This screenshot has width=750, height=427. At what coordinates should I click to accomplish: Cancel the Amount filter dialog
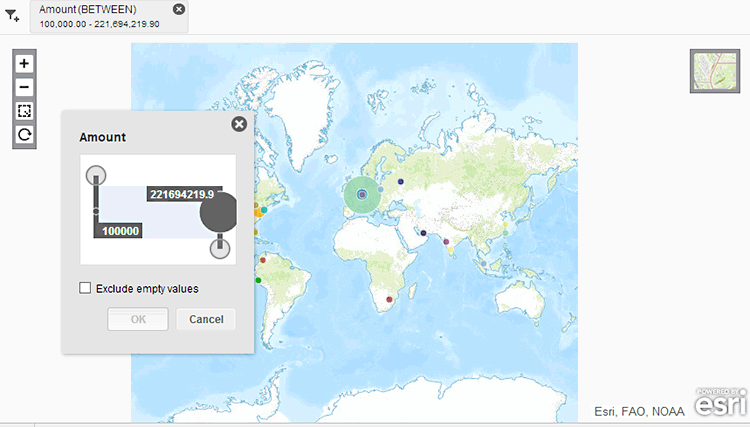tap(206, 319)
